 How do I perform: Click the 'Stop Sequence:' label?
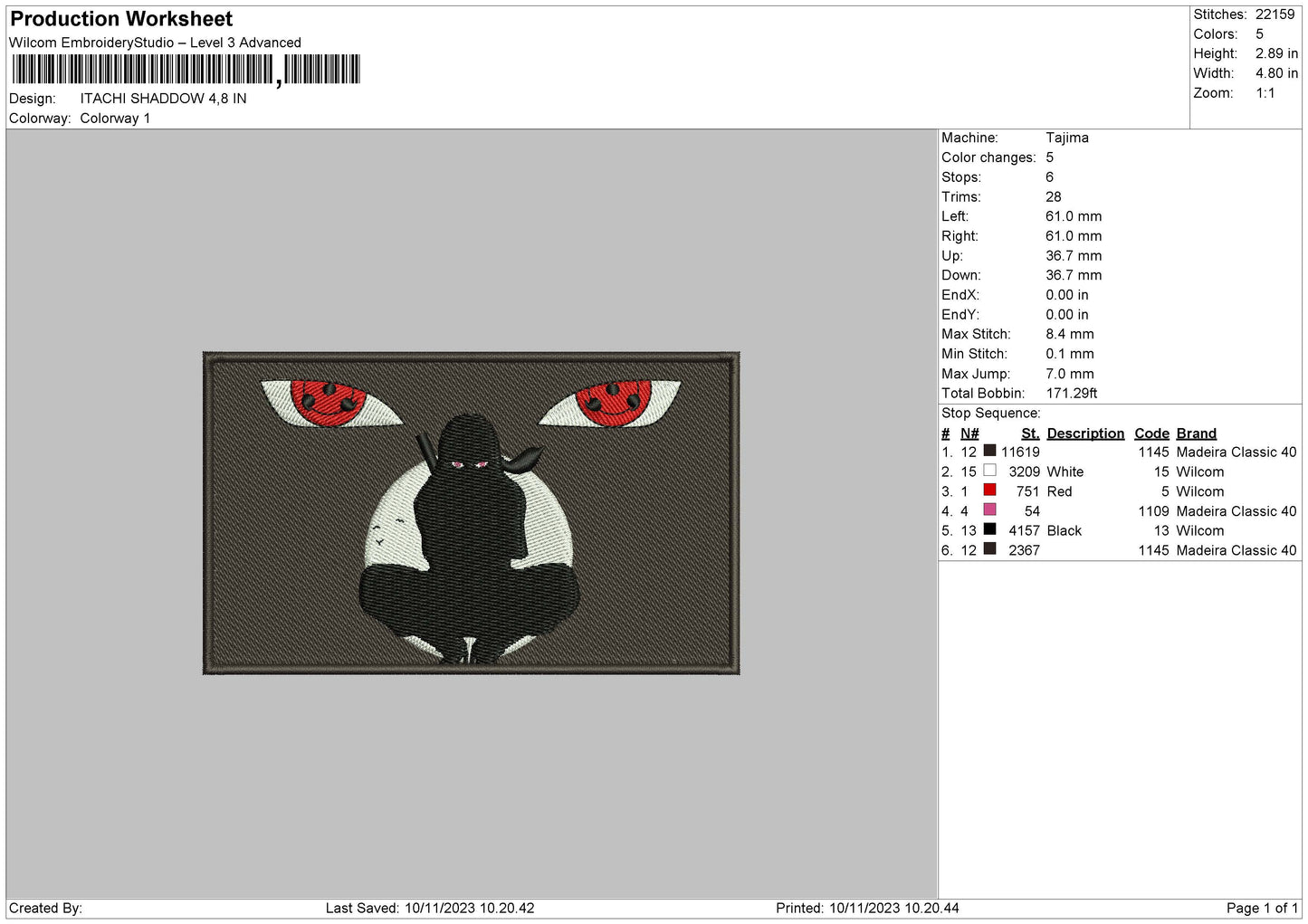pyautogui.click(x=990, y=414)
